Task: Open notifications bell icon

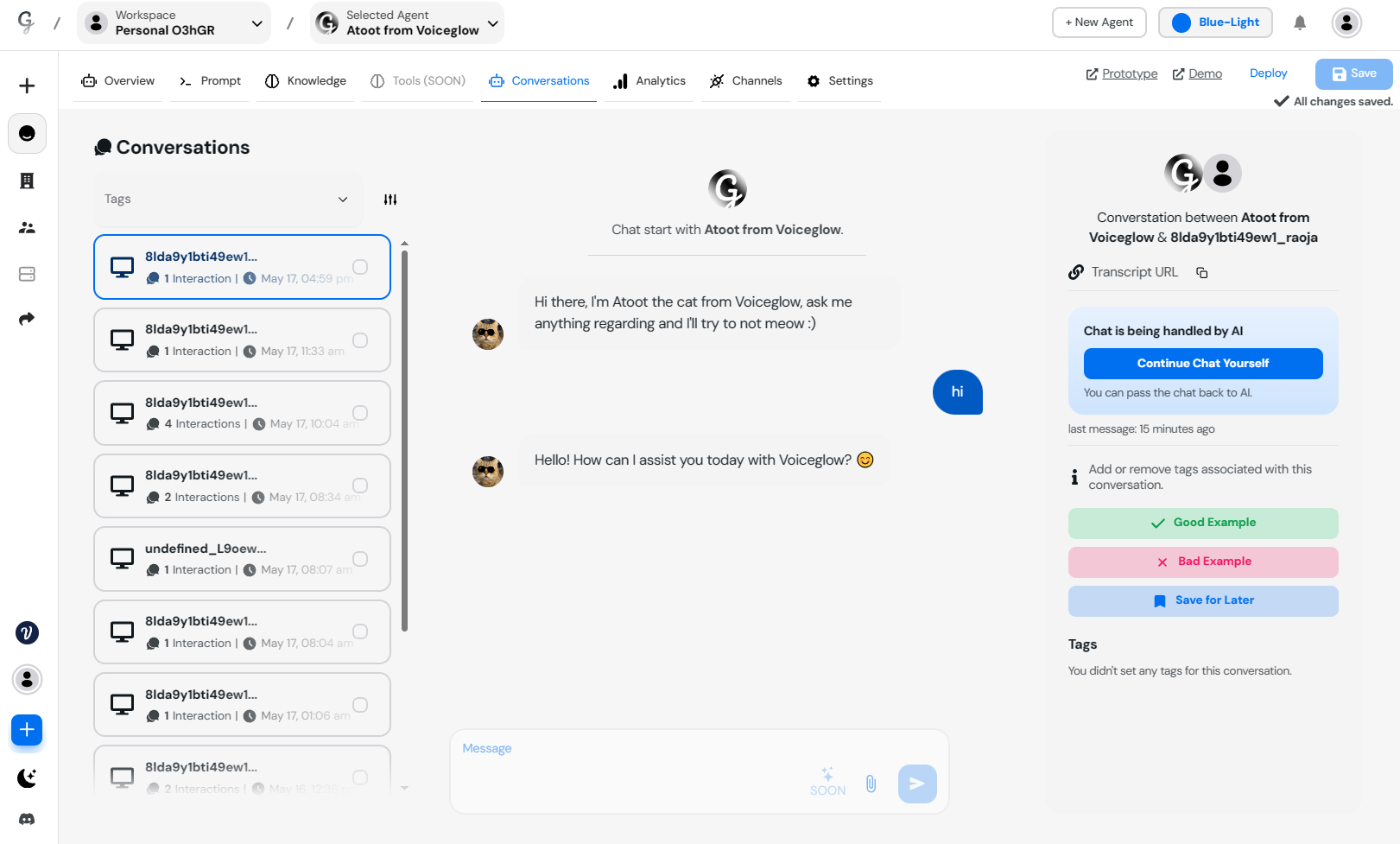Action: [1300, 22]
